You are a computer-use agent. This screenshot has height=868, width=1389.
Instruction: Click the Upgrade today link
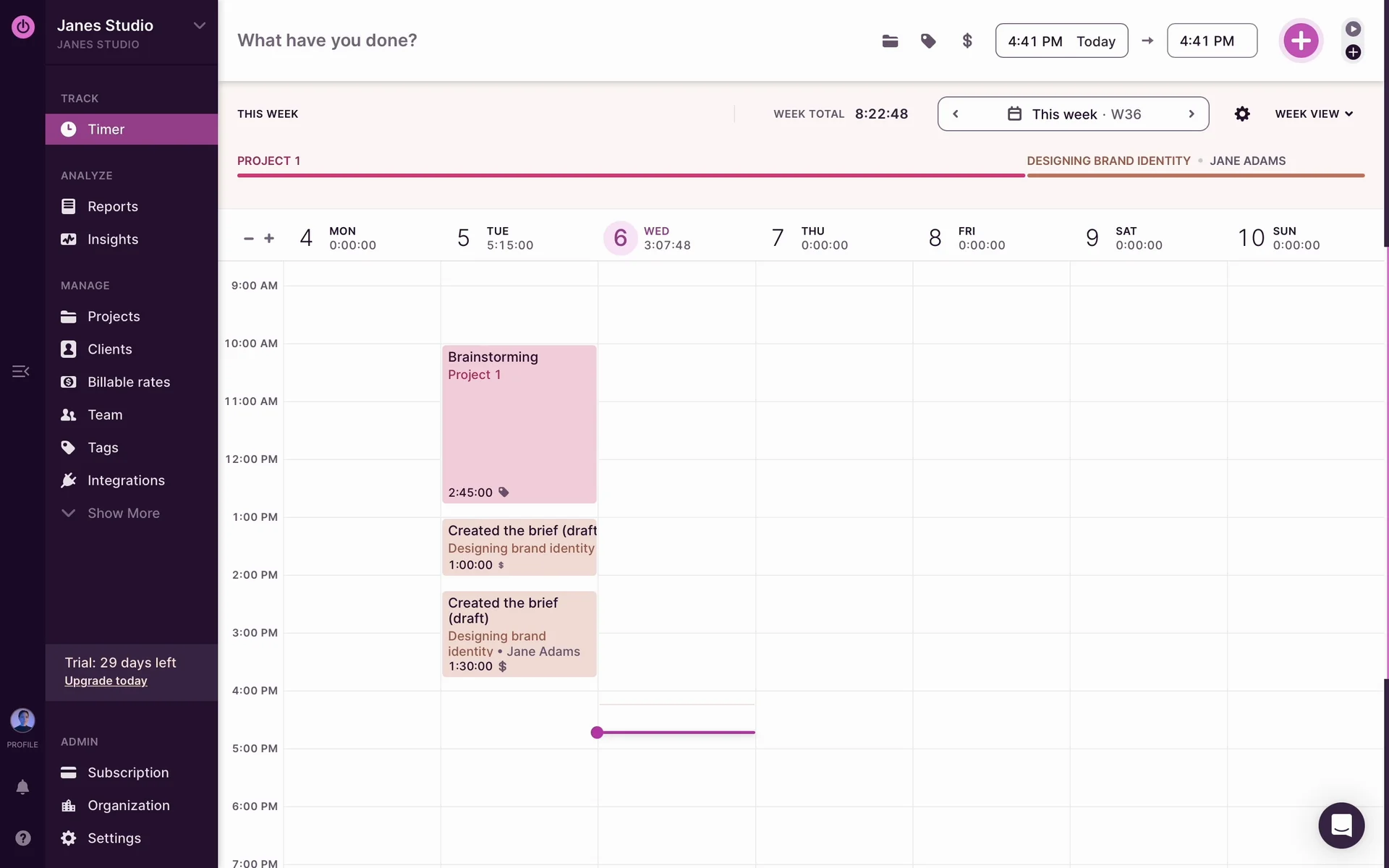pos(106,681)
